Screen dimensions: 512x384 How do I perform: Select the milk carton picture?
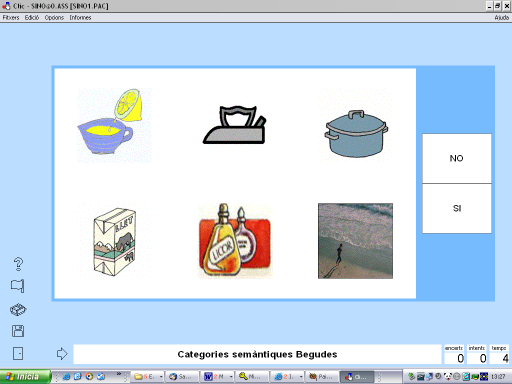pos(114,241)
